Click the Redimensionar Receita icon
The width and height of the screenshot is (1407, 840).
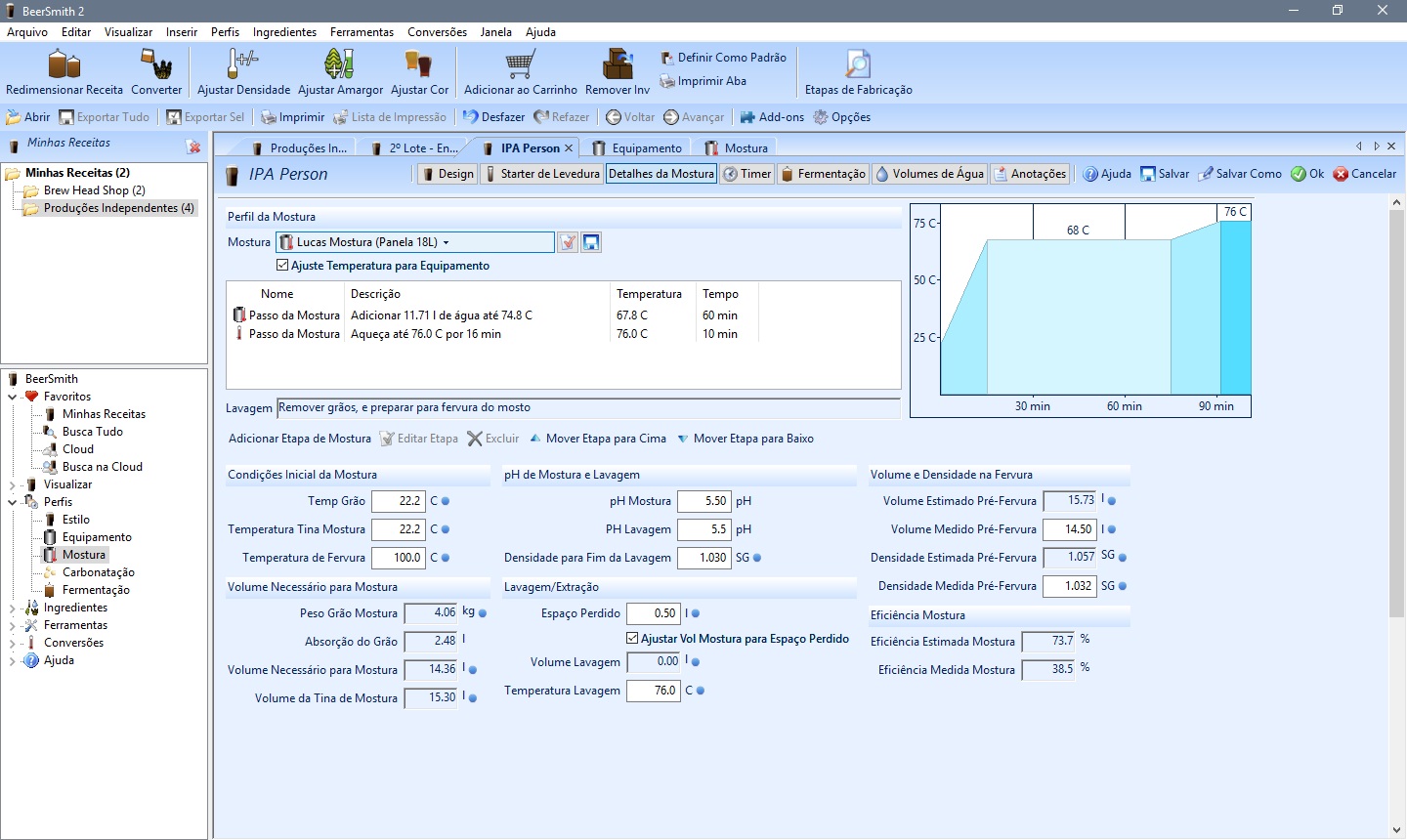pos(64,64)
